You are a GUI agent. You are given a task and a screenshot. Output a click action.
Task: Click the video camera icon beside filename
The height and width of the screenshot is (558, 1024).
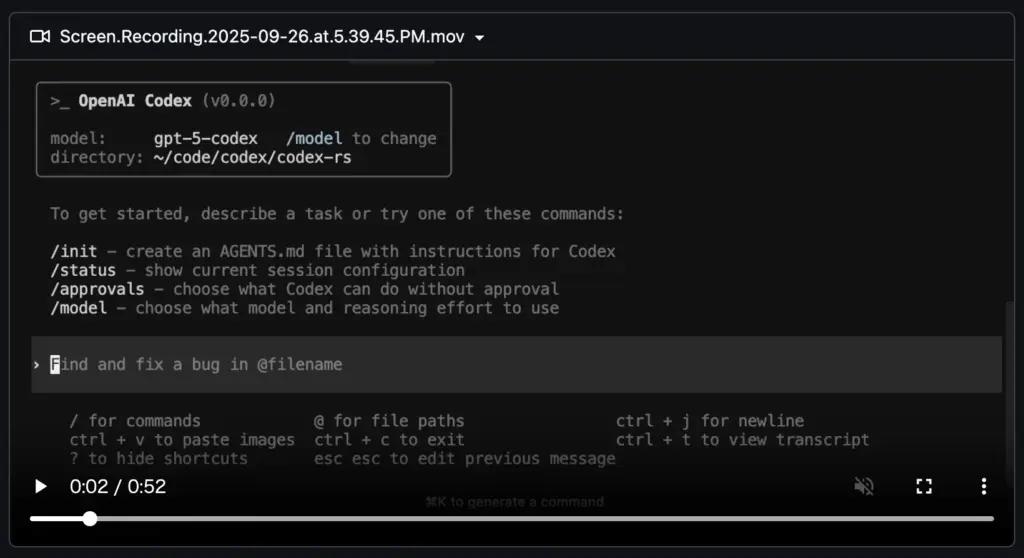point(40,37)
